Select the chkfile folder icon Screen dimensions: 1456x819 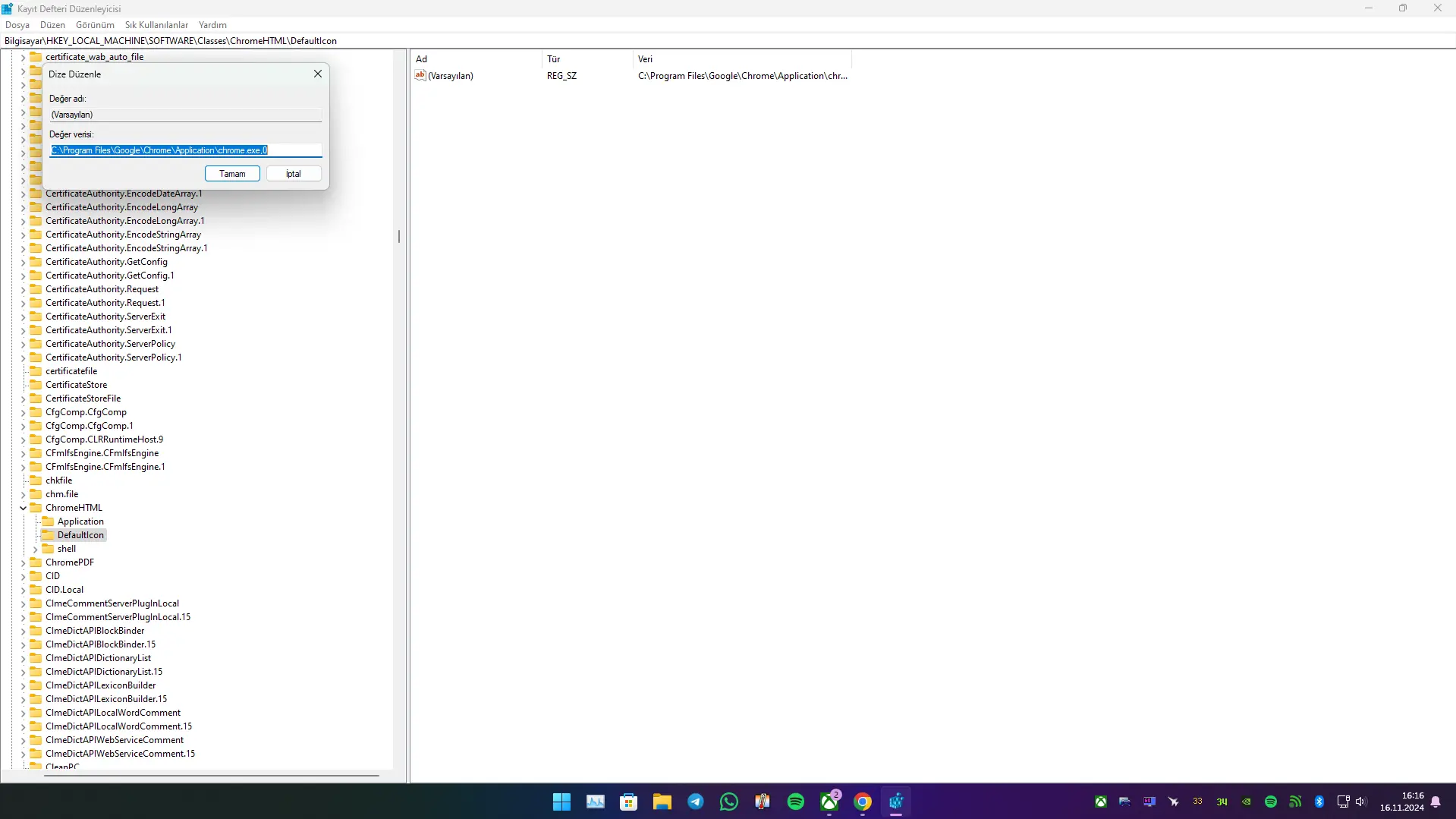pyautogui.click(x=36, y=480)
